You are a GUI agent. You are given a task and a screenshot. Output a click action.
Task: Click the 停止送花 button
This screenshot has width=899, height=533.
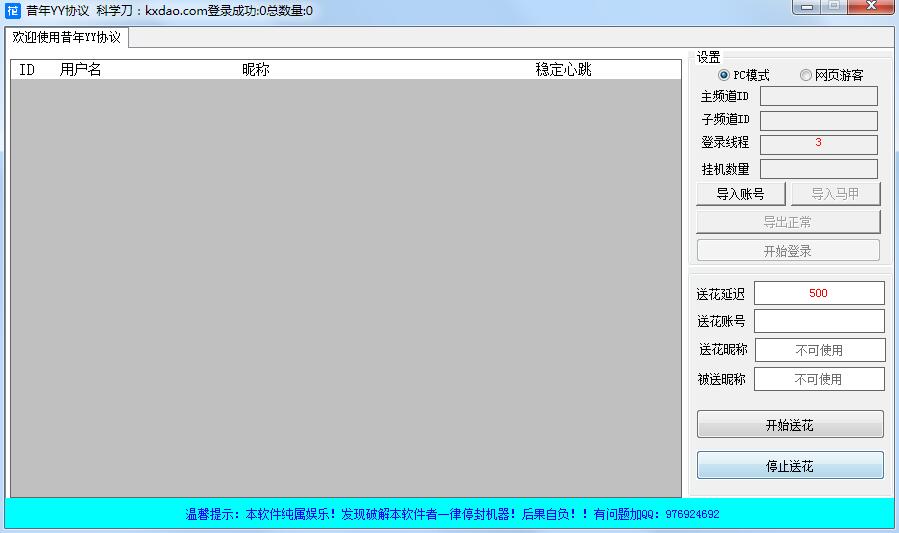790,465
